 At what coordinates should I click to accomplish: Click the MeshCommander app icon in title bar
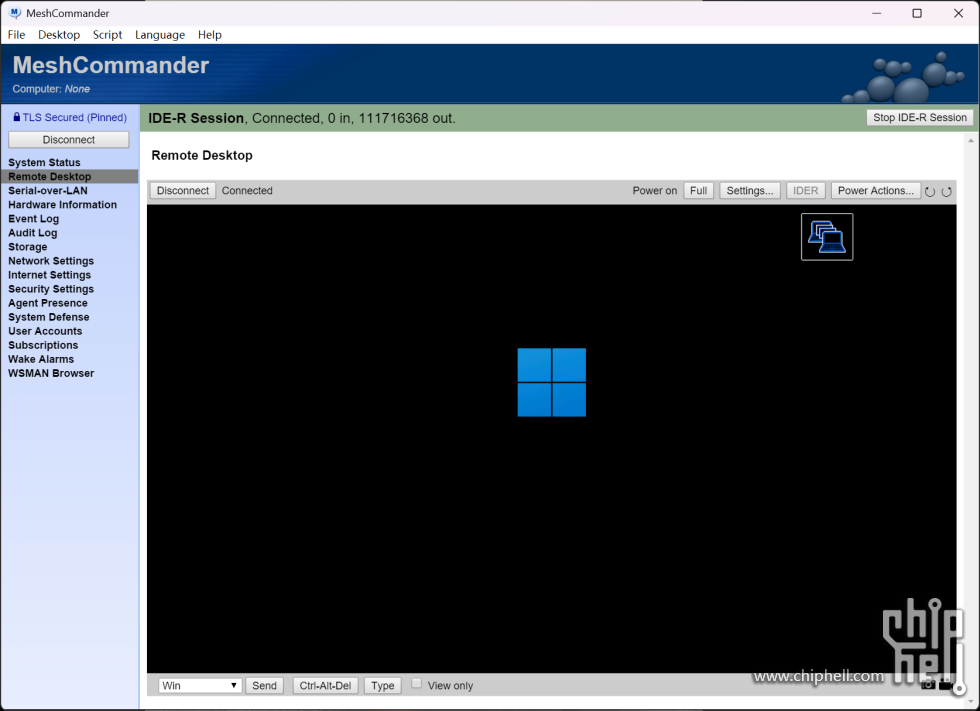pyautogui.click(x=15, y=12)
